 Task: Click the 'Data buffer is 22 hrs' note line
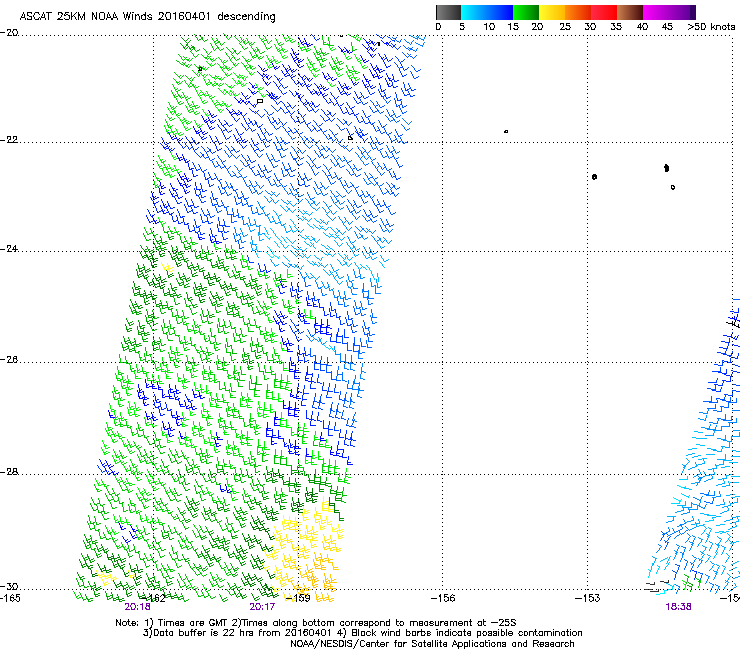tap(362, 633)
